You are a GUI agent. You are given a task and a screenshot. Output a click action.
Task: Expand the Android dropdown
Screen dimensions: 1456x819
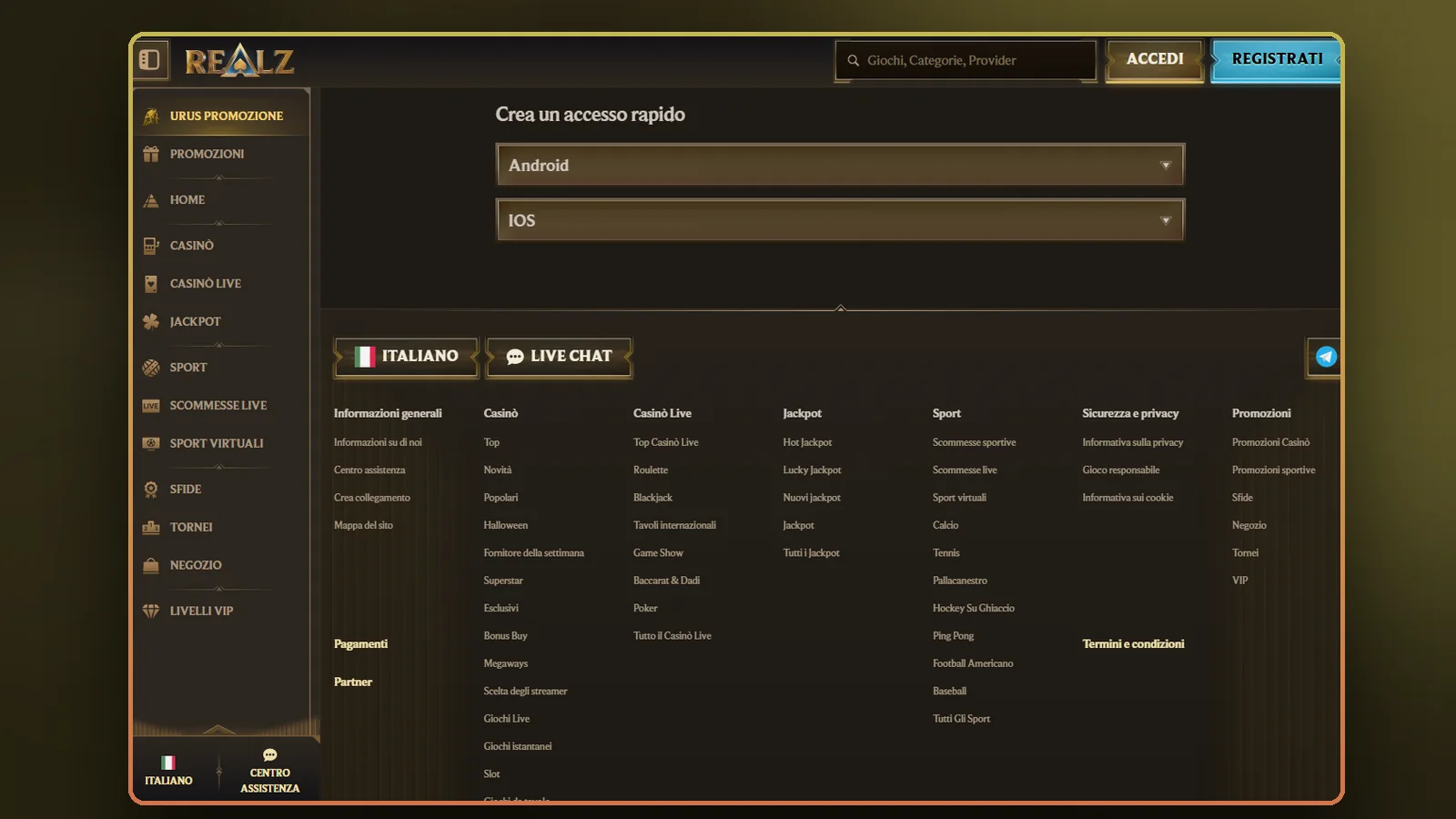[840, 165]
